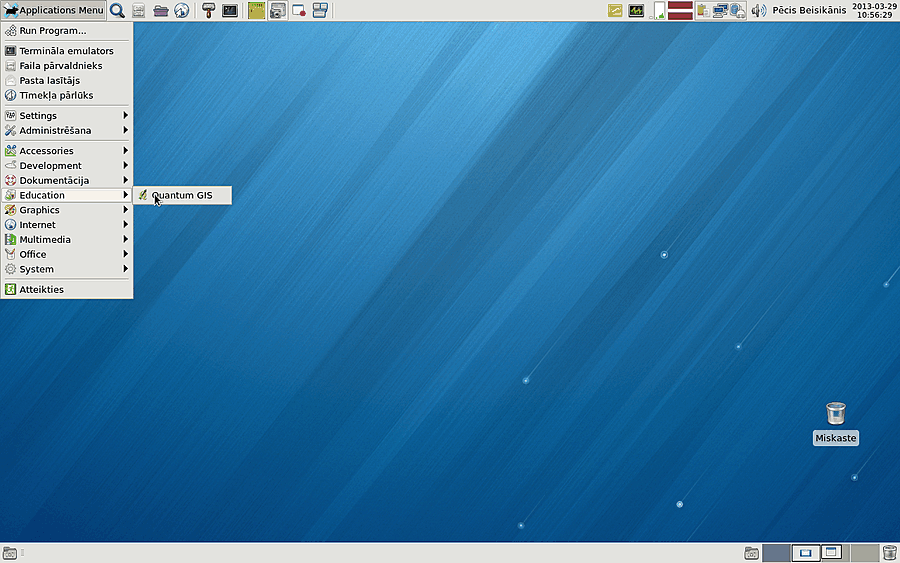Screen dimensions: 900x563
Task: Expand the Multimedia submenu
Action: (67, 240)
